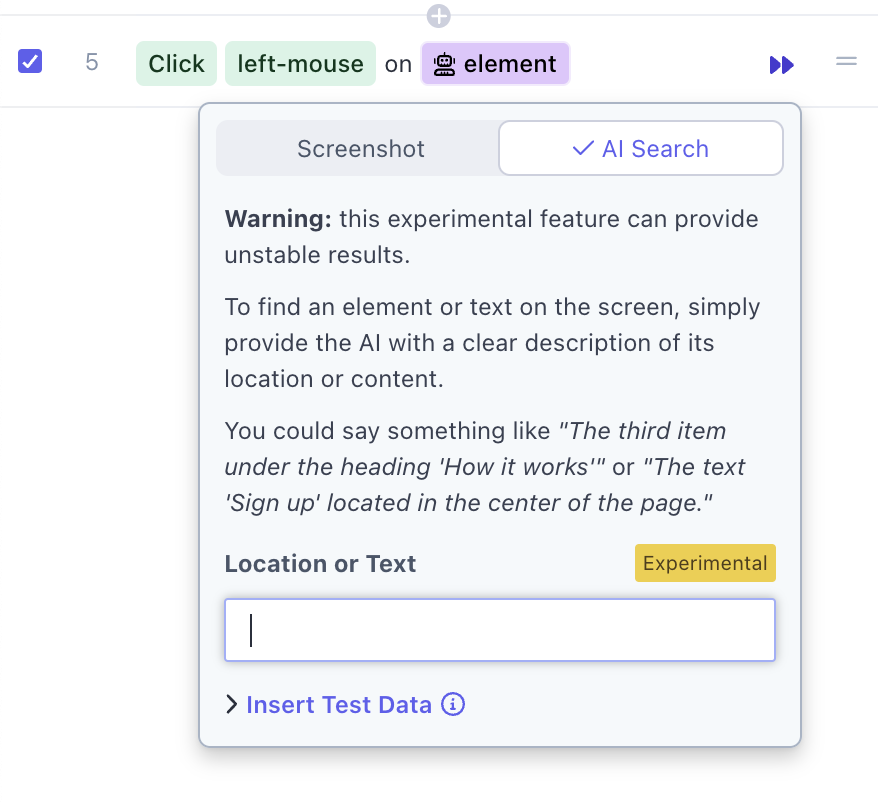
Task: Click the 'Location or Text' field label
Action: tap(320, 564)
